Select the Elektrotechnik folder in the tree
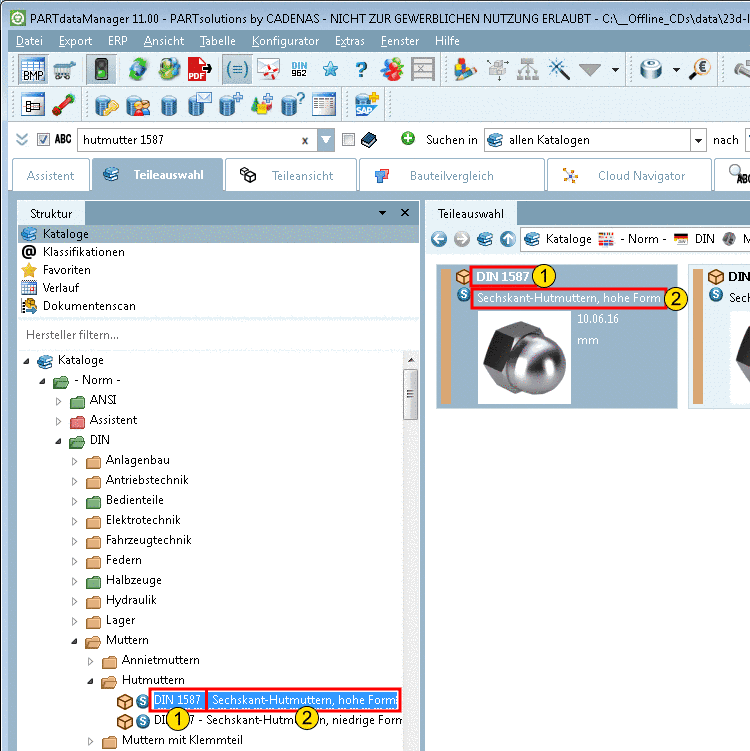The height and width of the screenshot is (751, 750). pyautogui.click(x=143, y=520)
